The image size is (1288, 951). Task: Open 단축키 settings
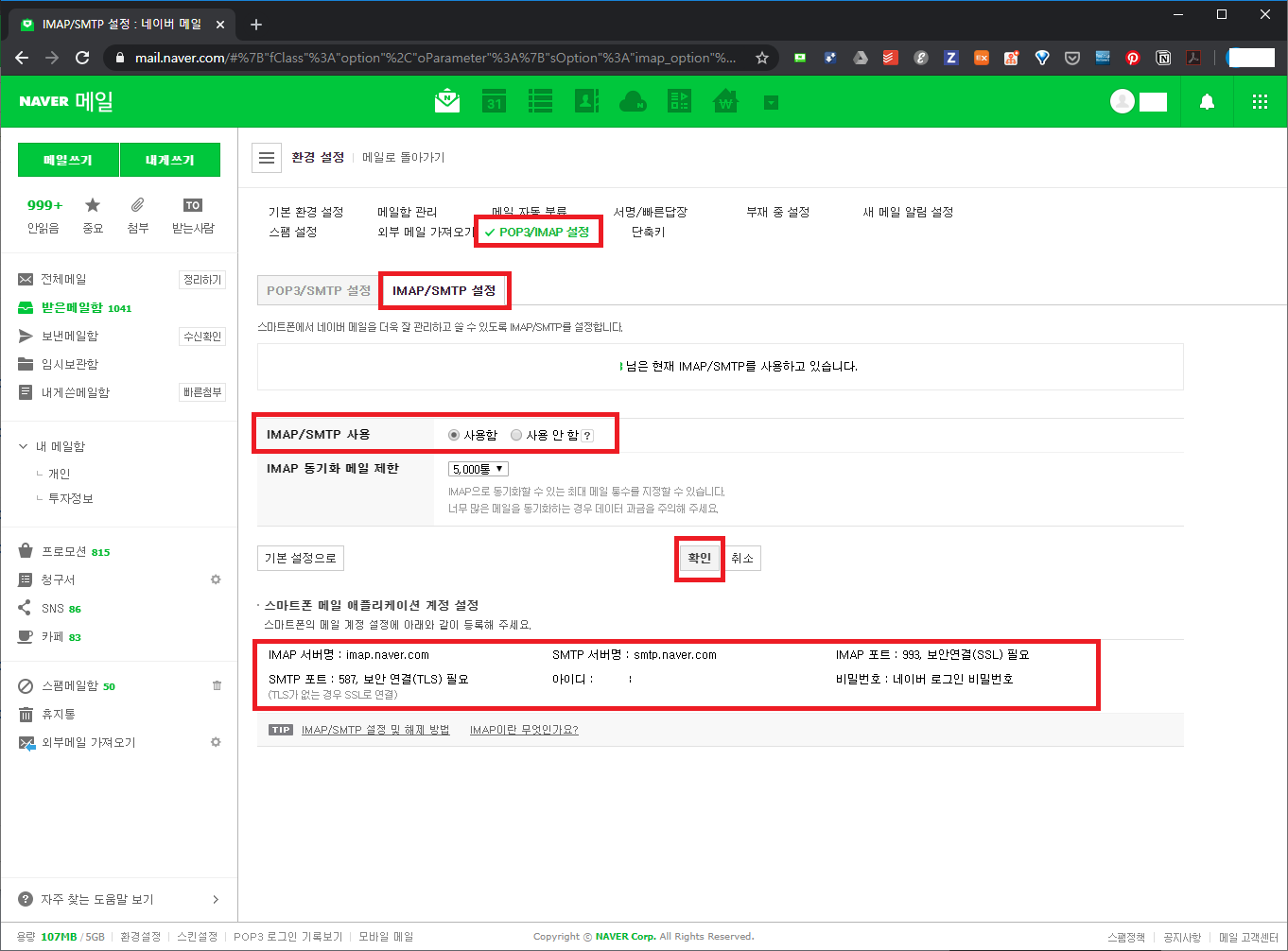(x=648, y=232)
